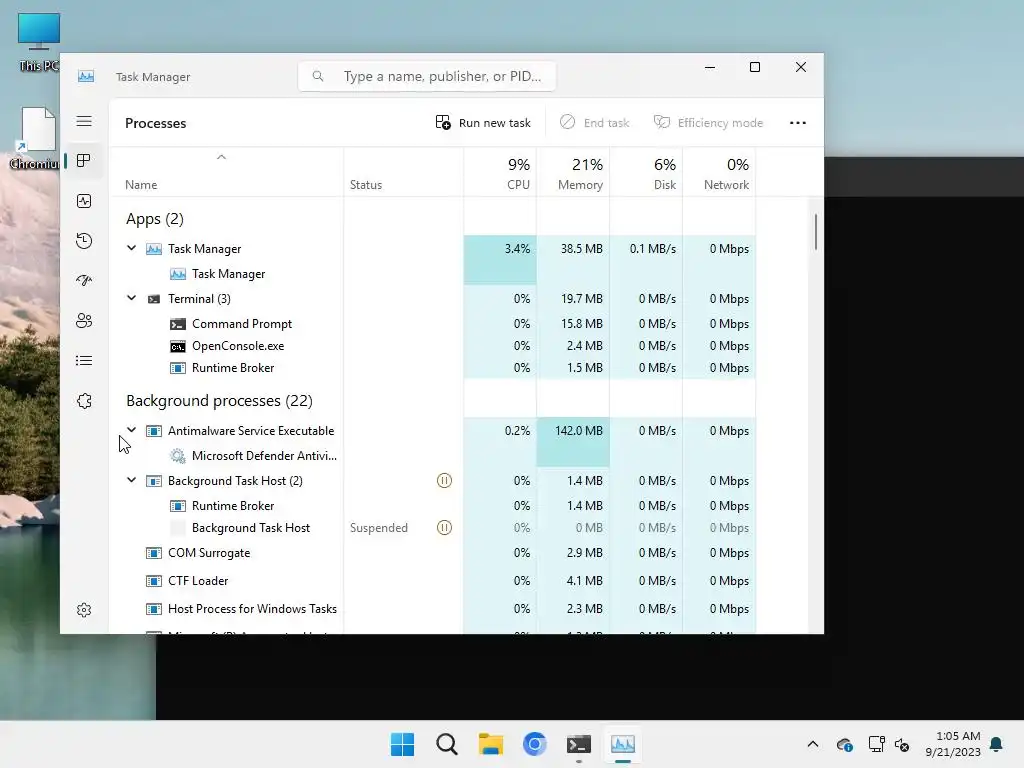The width and height of the screenshot is (1024, 768).
Task: Sort processes by Memory column
Action: pyautogui.click(x=573, y=173)
